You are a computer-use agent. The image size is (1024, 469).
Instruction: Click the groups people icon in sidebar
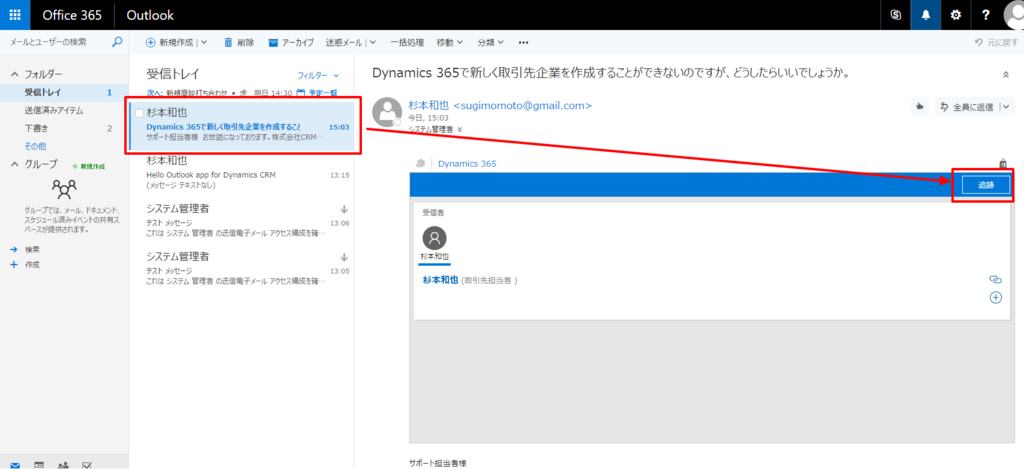point(64,189)
